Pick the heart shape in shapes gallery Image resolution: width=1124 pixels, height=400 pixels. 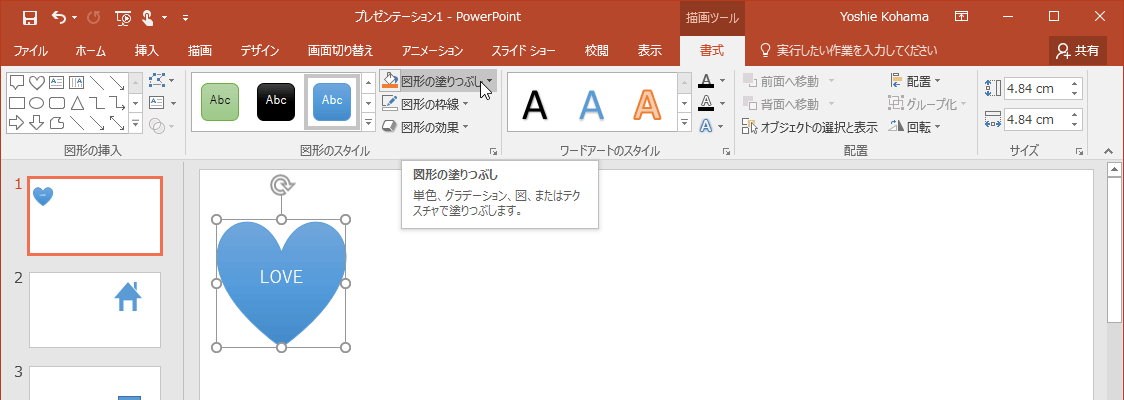(37, 82)
